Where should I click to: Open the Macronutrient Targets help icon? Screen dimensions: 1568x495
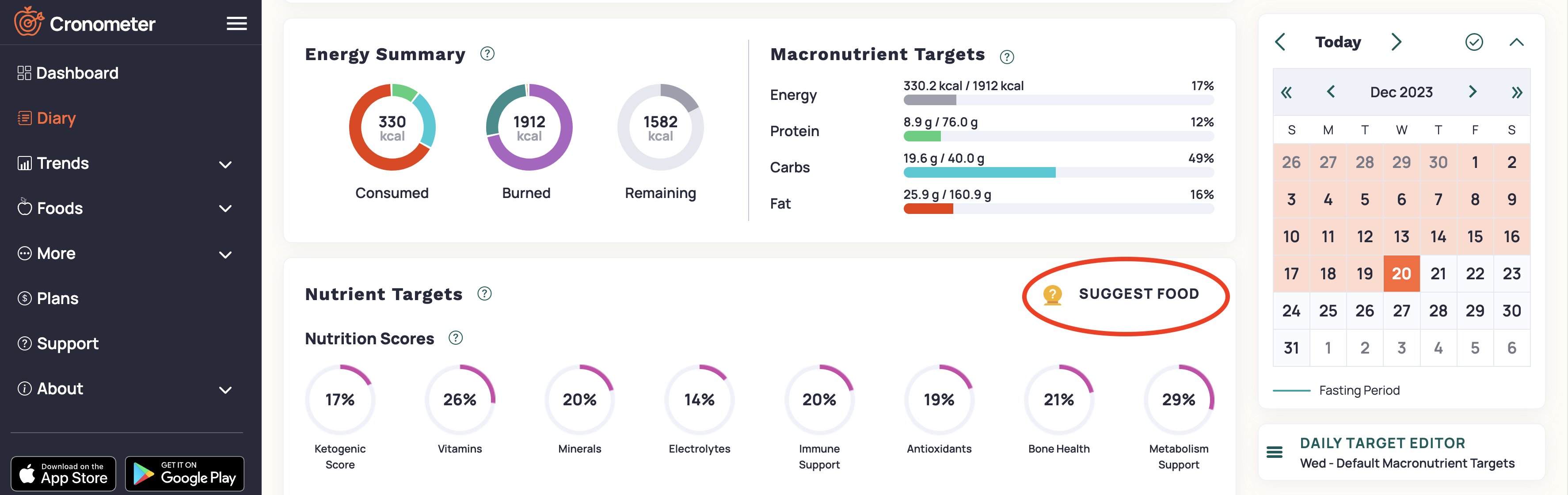click(1007, 57)
